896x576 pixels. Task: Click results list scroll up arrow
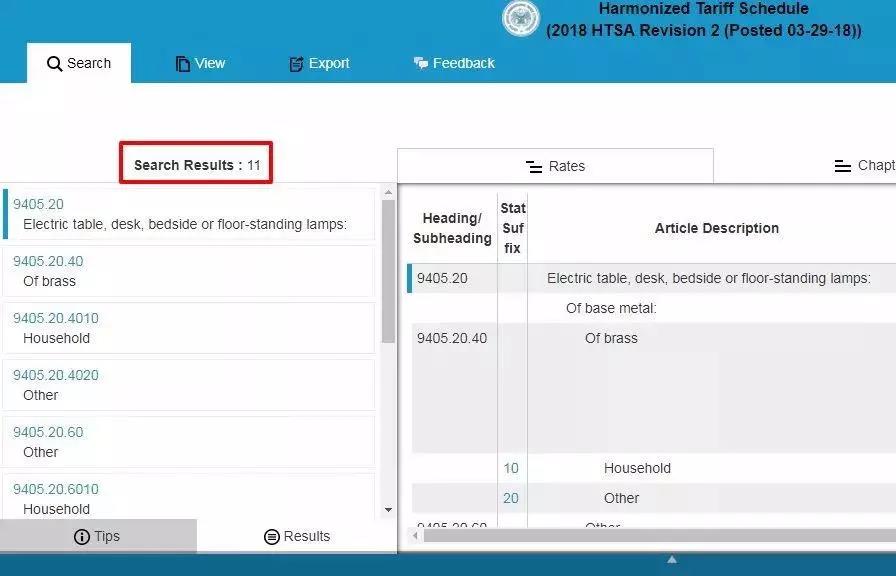[389, 193]
